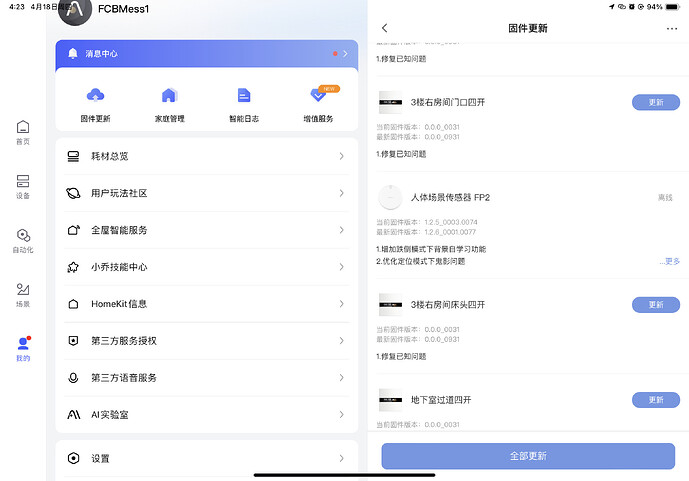This screenshot has height=481, width=689.
Task: Update firmware for 3楼右房间门口四开
Action: pos(656,102)
